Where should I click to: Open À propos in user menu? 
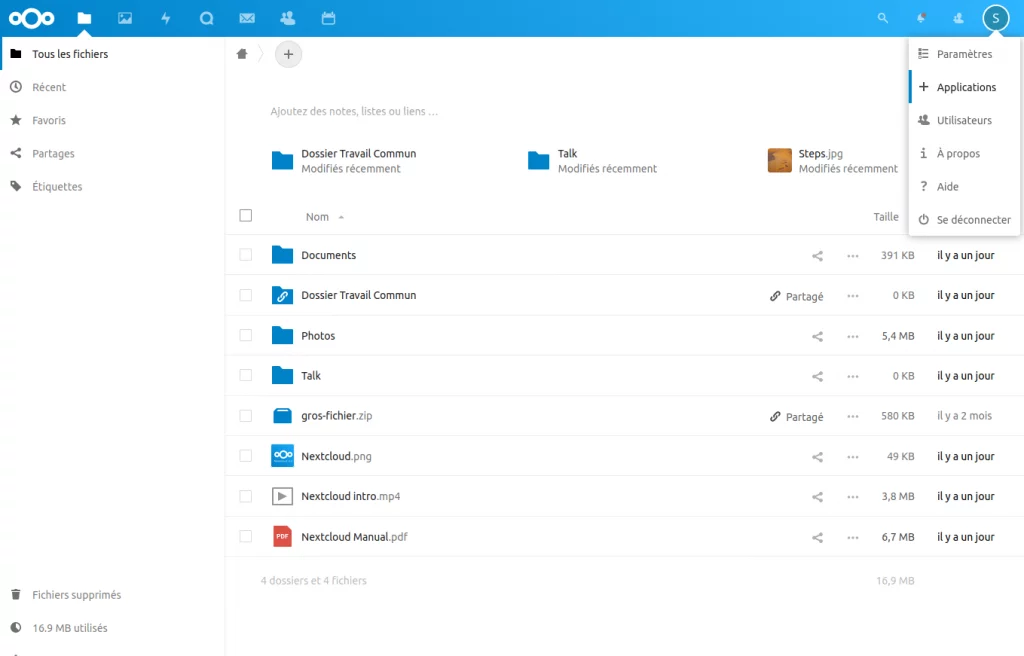964,154
